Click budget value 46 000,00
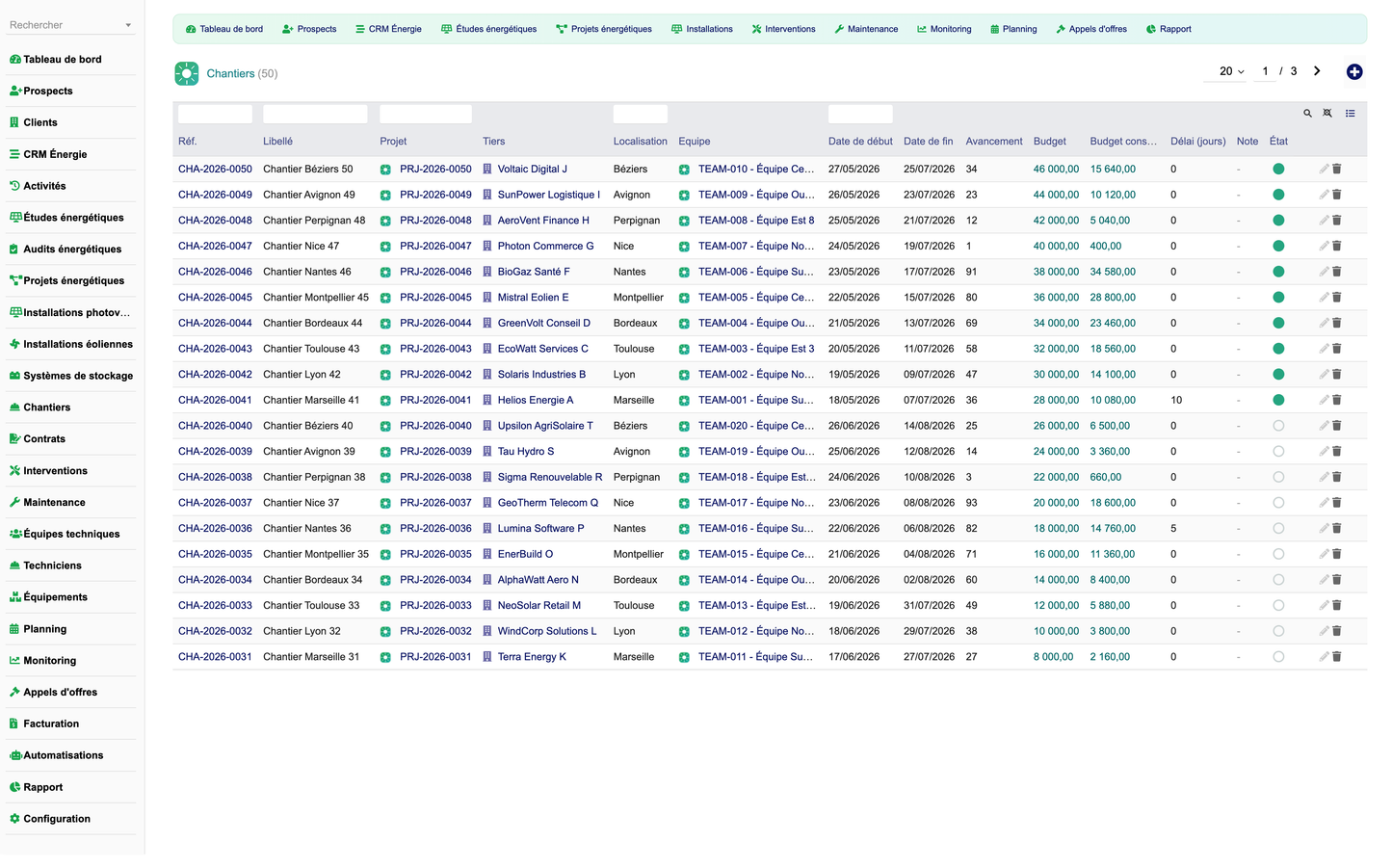The image size is (1392, 868). click(x=1056, y=169)
